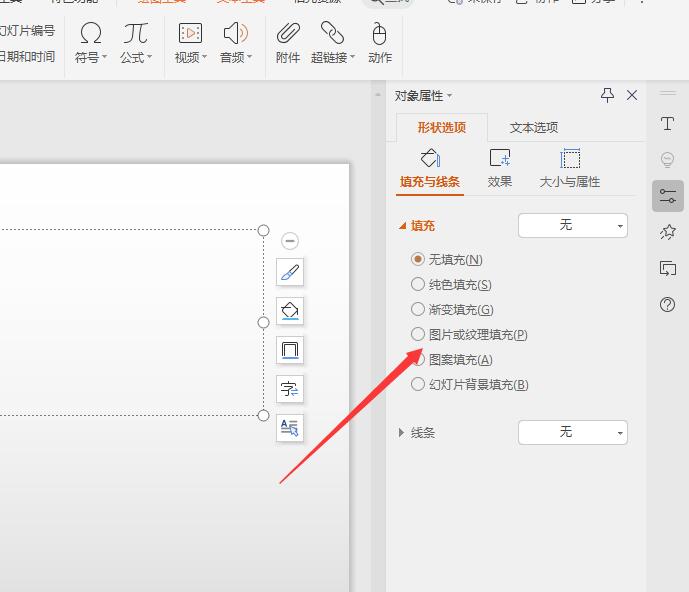Open the sidebar text T tool
The width and height of the screenshot is (689, 592).
tap(667, 124)
